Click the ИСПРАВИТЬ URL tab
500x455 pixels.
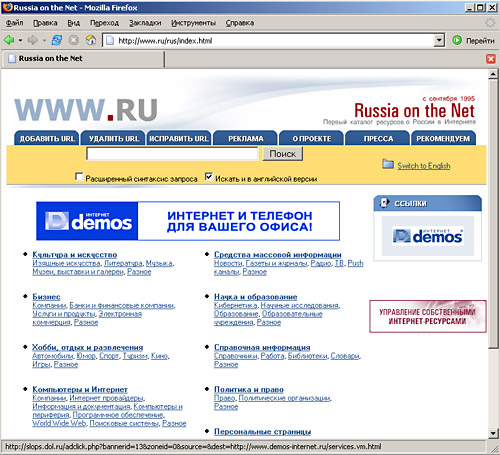point(179,138)
